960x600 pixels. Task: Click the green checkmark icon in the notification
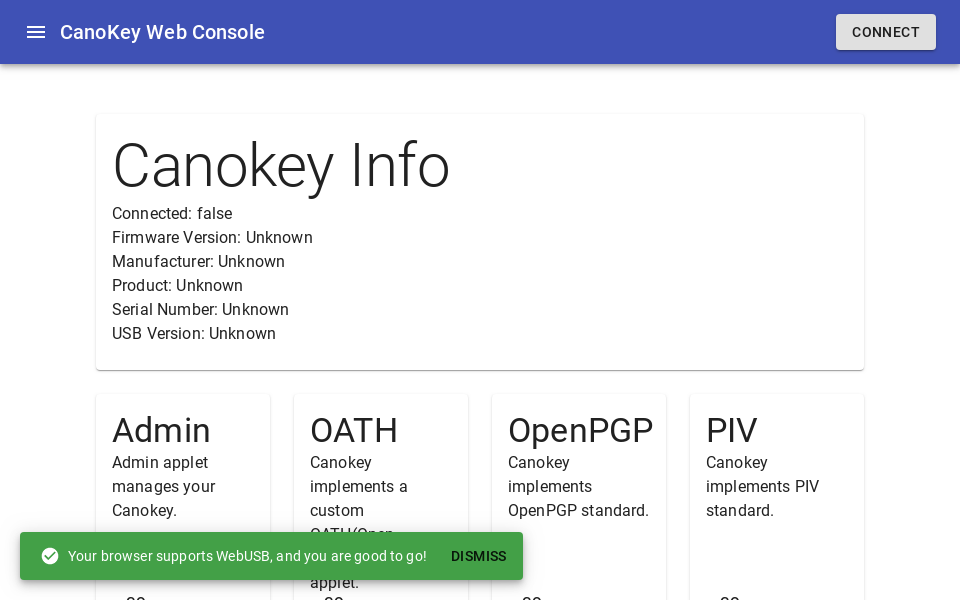pos(50,556)
